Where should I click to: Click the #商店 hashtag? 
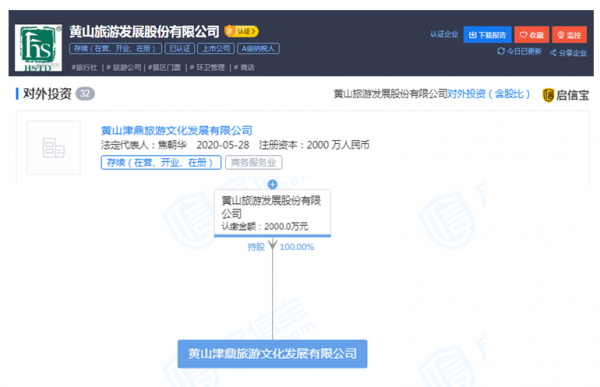[244, 67]
